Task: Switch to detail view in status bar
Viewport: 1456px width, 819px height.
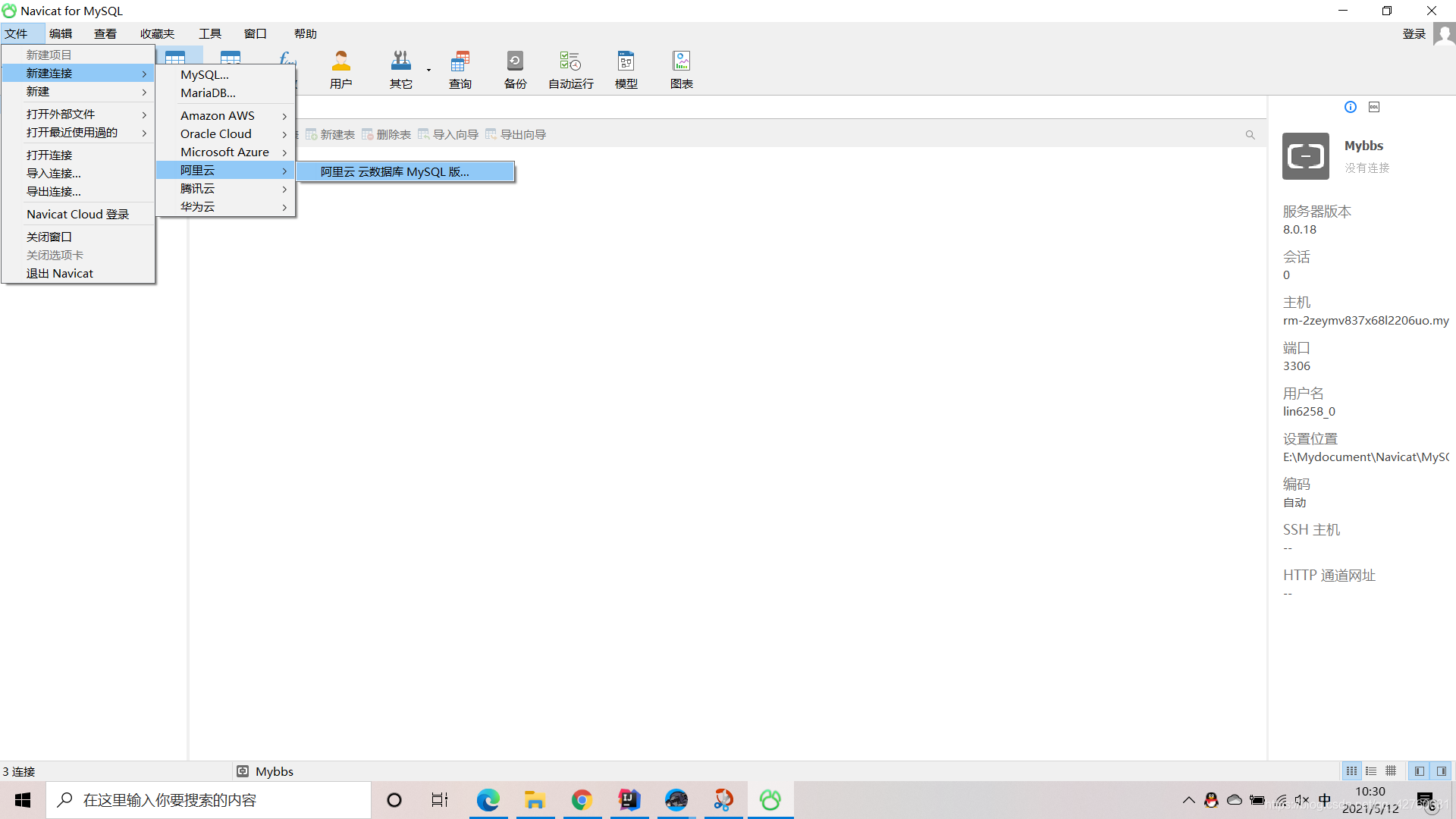Action: tap(1391, 771)
